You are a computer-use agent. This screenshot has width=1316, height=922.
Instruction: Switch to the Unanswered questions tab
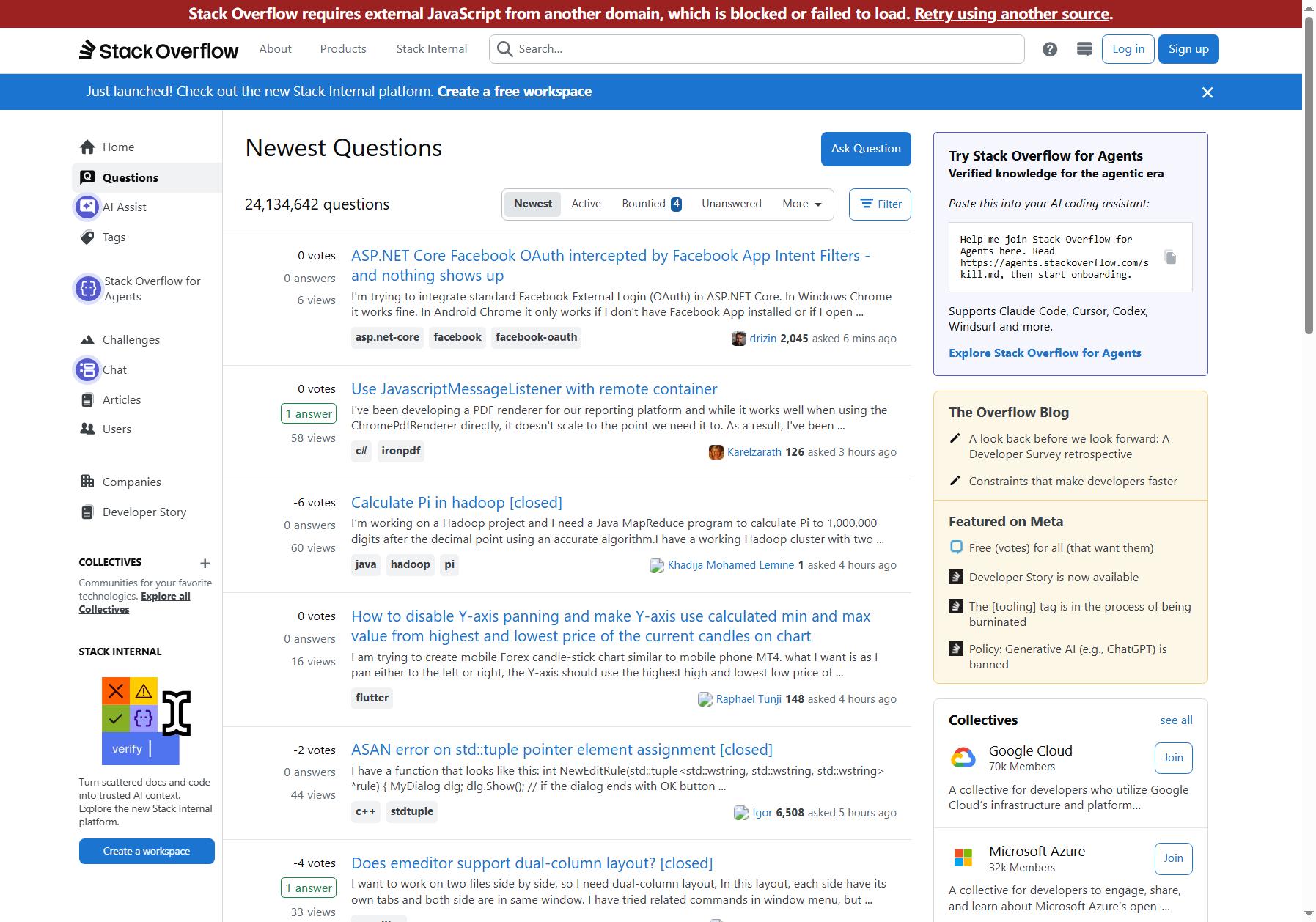[x=732, y=204]
